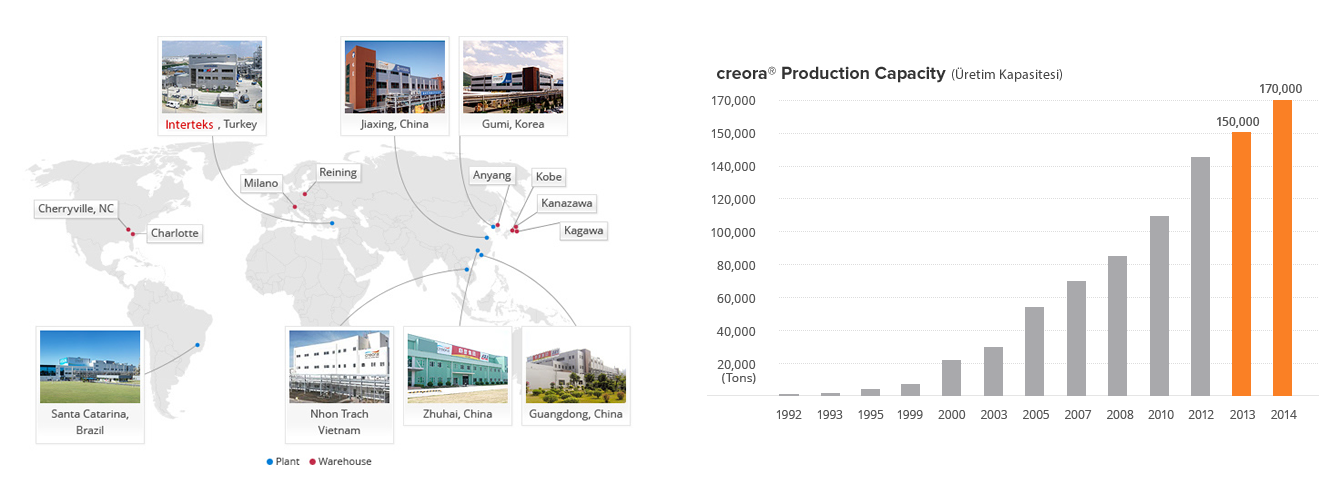Image resolution: width=1319 pixels, height=500 pixels.
Task: Click the creora Production Capacity chart title
Action: pyautogui.click(x=831, y=74)
